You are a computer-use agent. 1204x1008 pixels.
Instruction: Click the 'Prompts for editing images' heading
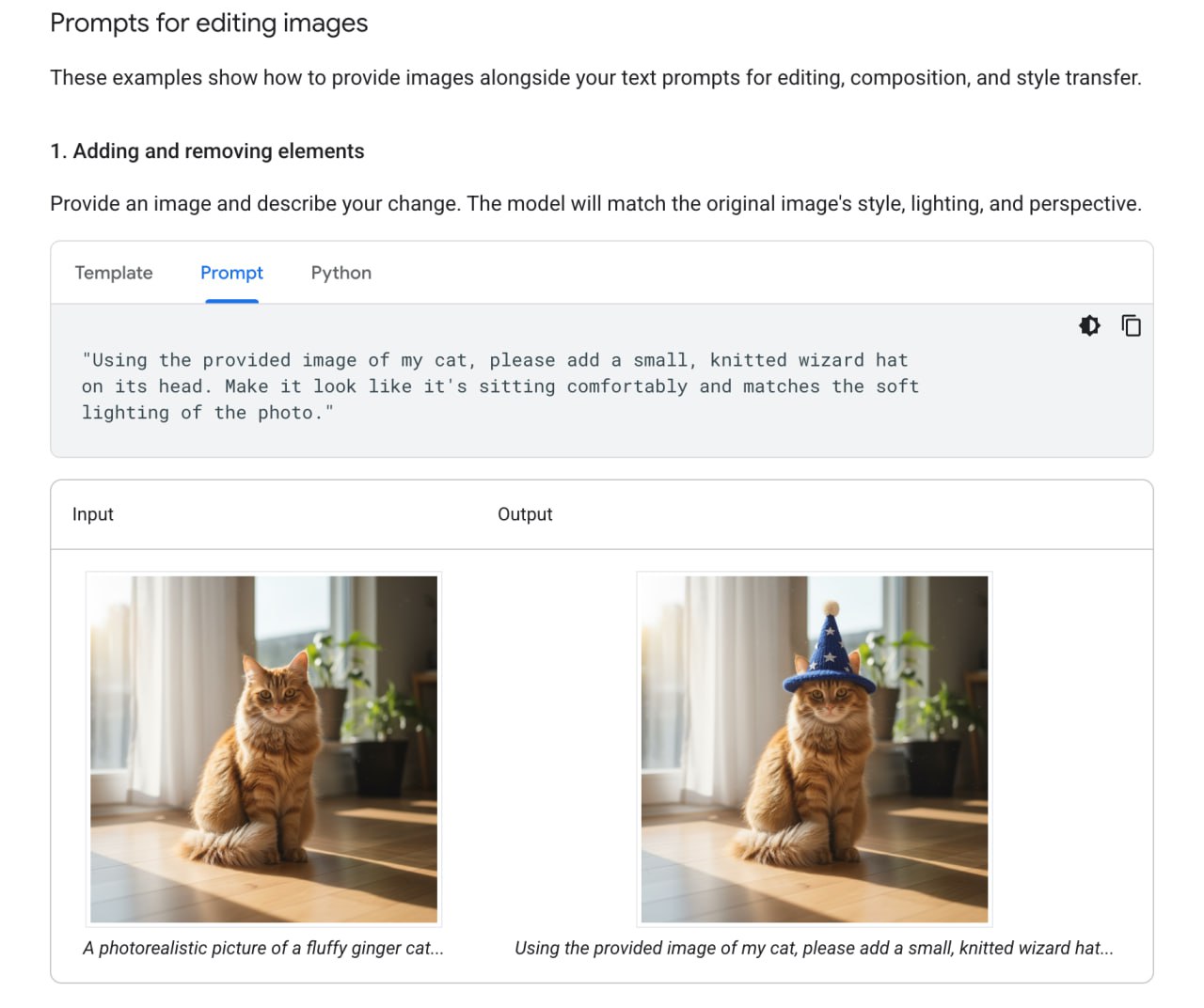(x=209, y=24)
